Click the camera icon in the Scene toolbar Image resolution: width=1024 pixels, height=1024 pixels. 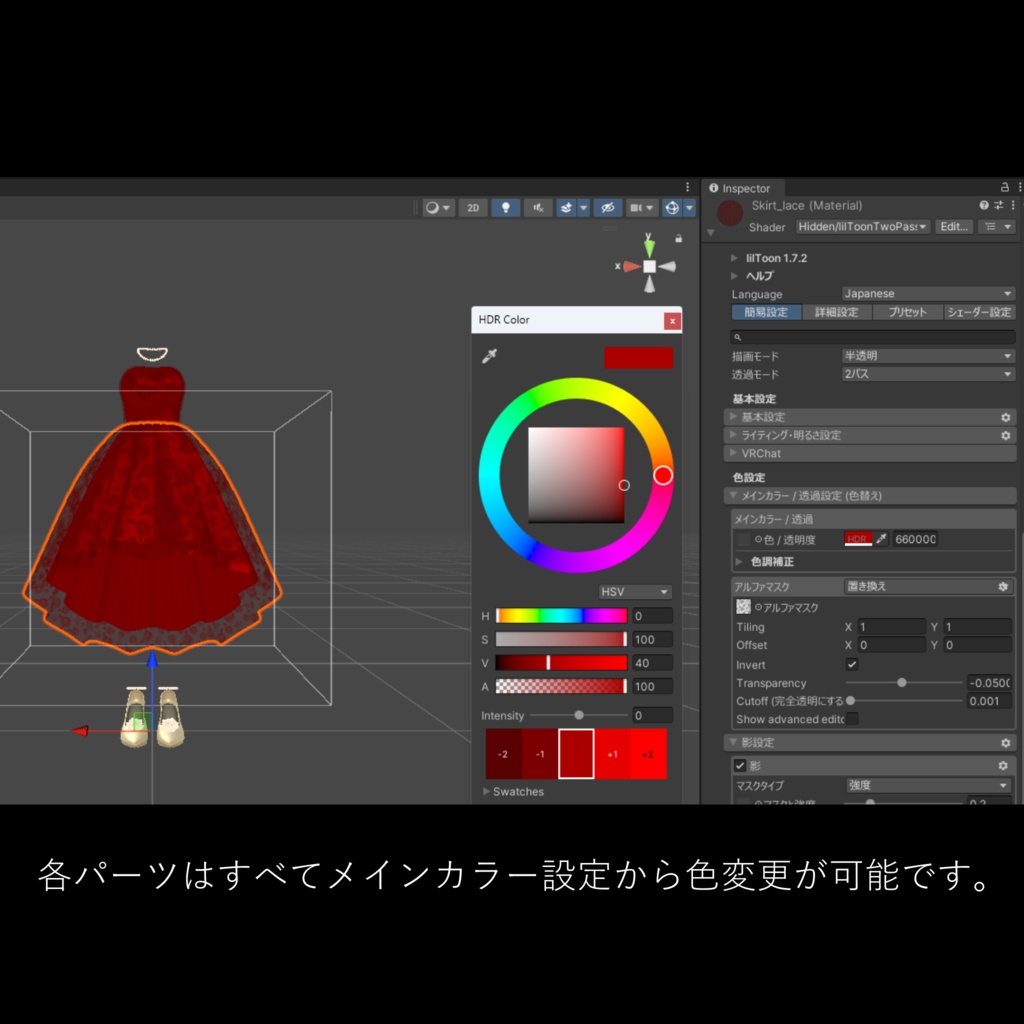pyautogui.click(x=636, y=207)
